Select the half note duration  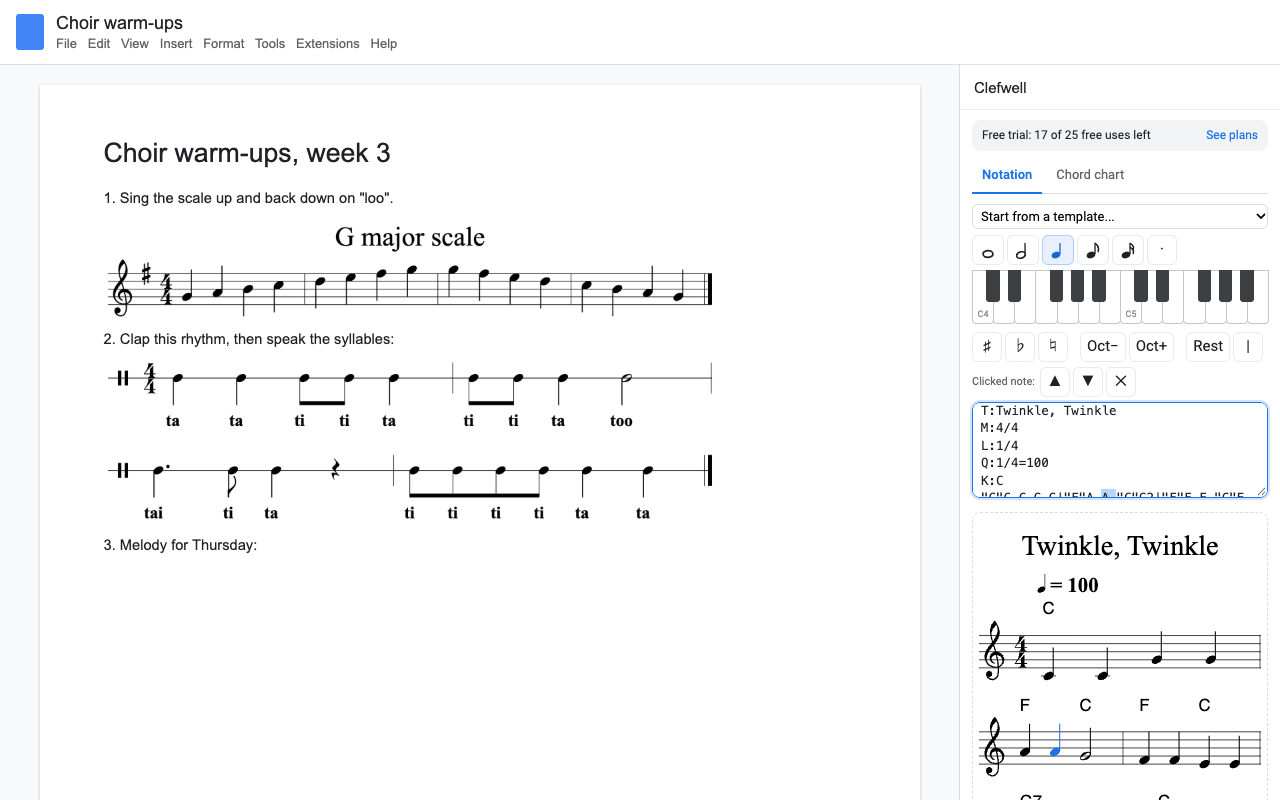(x=1022, y=250)
